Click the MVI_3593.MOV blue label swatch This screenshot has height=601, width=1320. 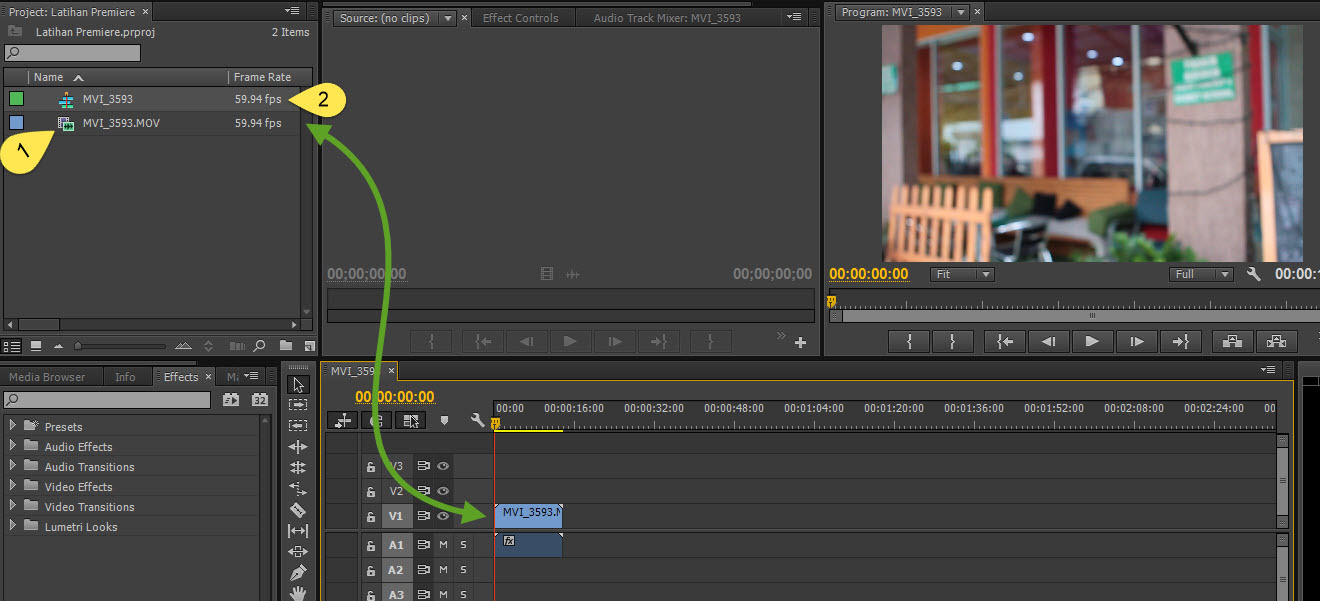[x=16, y=123]
